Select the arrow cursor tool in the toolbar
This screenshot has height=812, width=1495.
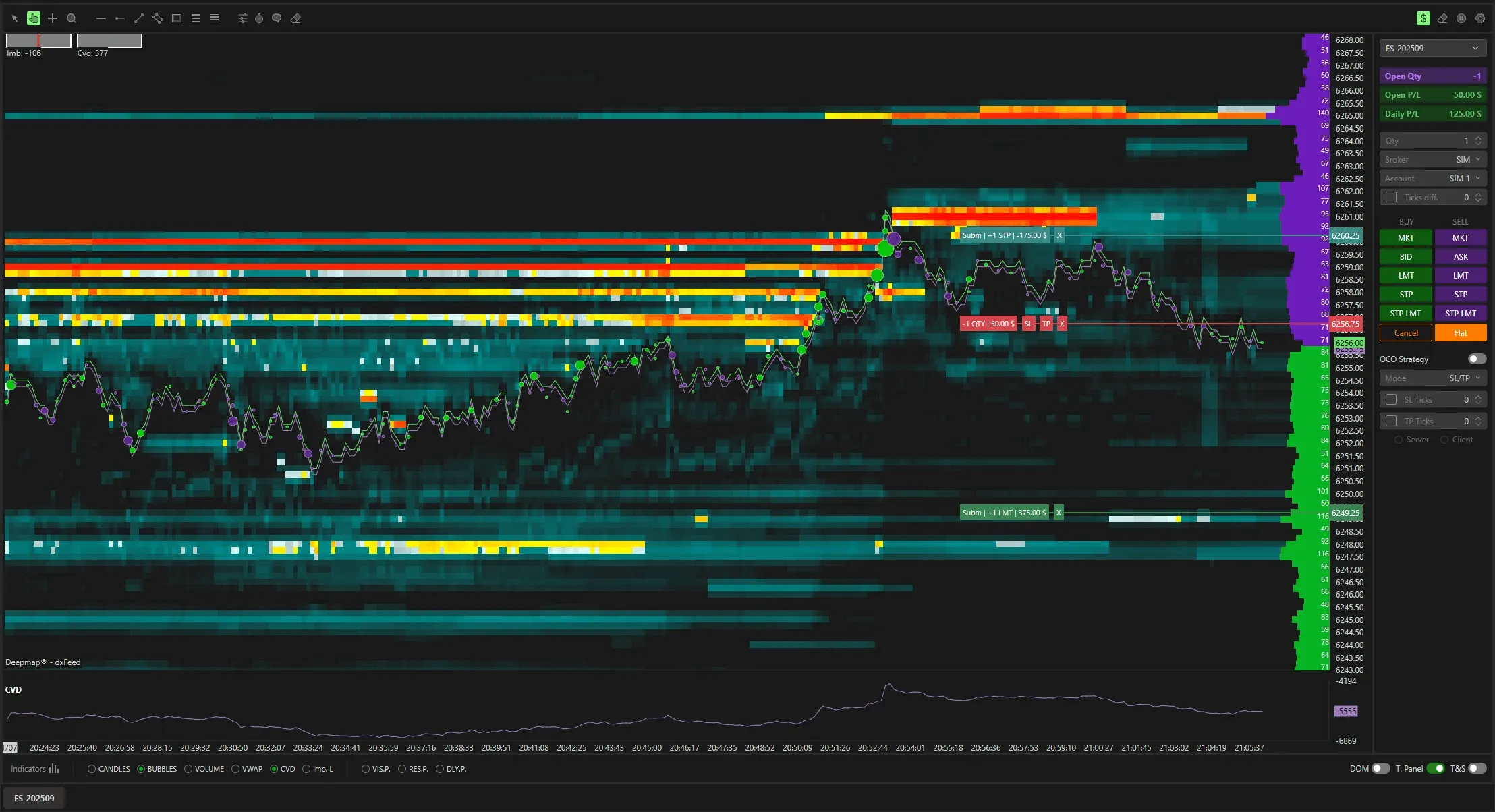pos(15,18)
